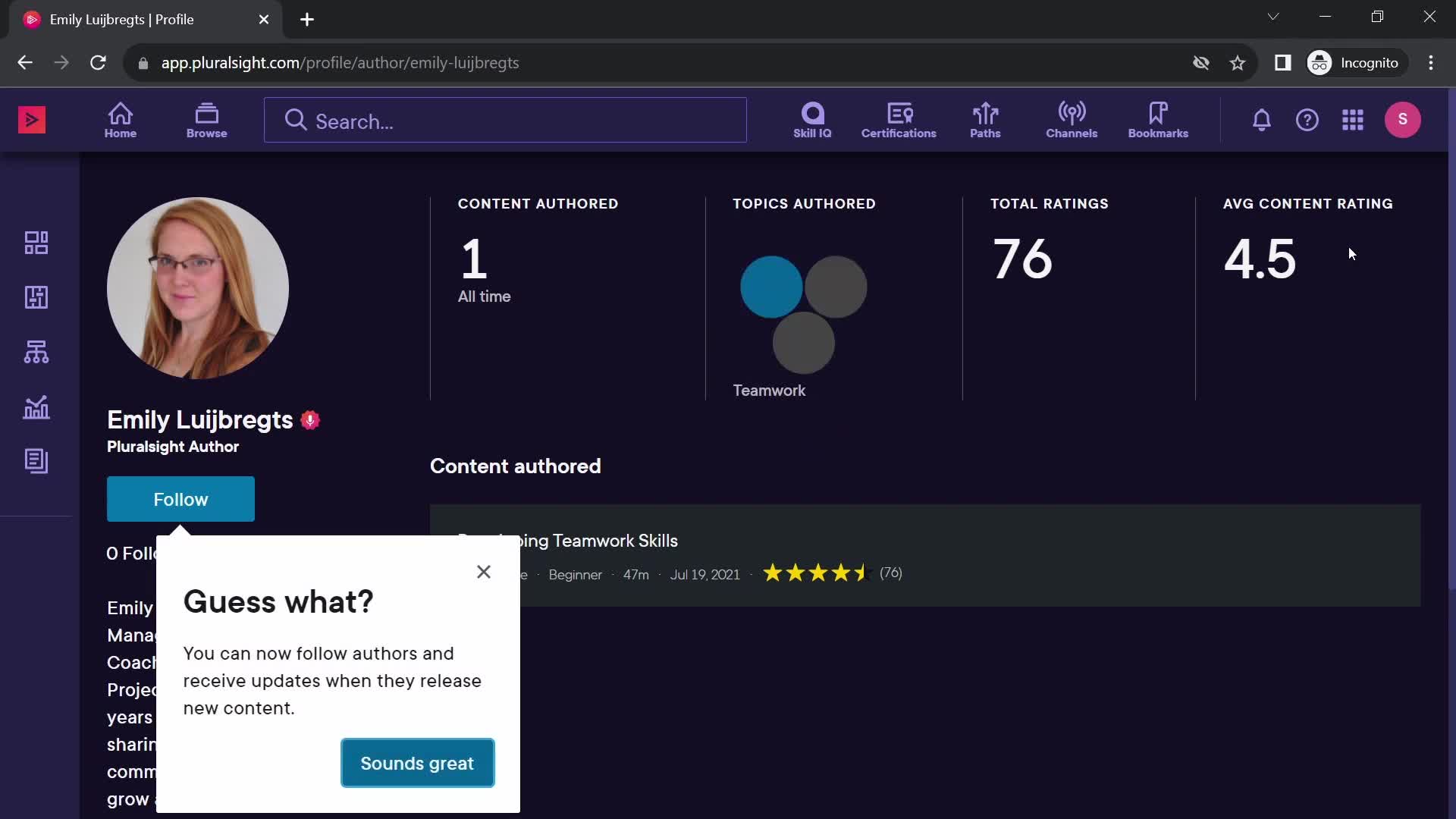Select the Emily Luijbregts Profile browser tab

point(146,20)
